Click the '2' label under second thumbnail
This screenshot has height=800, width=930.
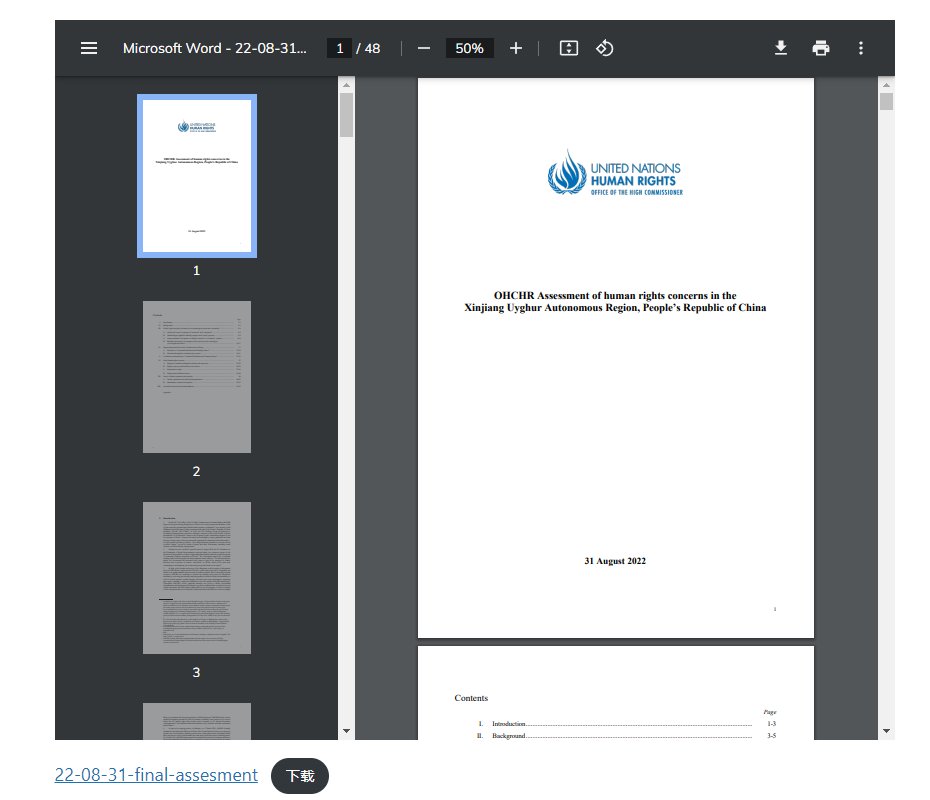(x=196, y=471)
